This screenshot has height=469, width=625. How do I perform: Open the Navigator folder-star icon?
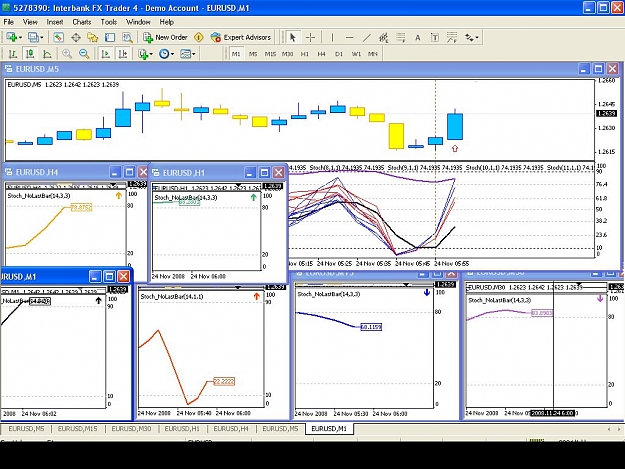click(x=93, y=37)
